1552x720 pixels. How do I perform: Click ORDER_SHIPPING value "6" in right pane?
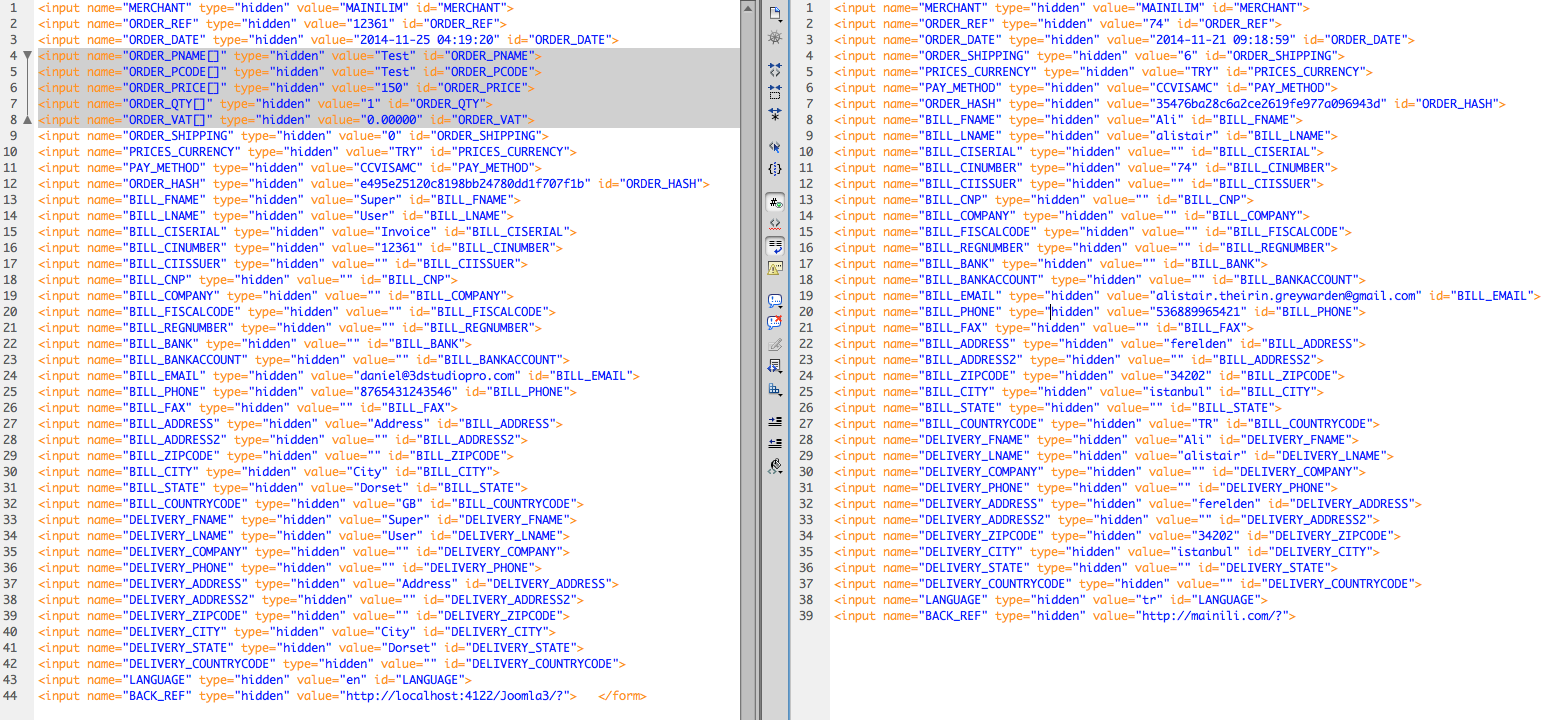1186,56
